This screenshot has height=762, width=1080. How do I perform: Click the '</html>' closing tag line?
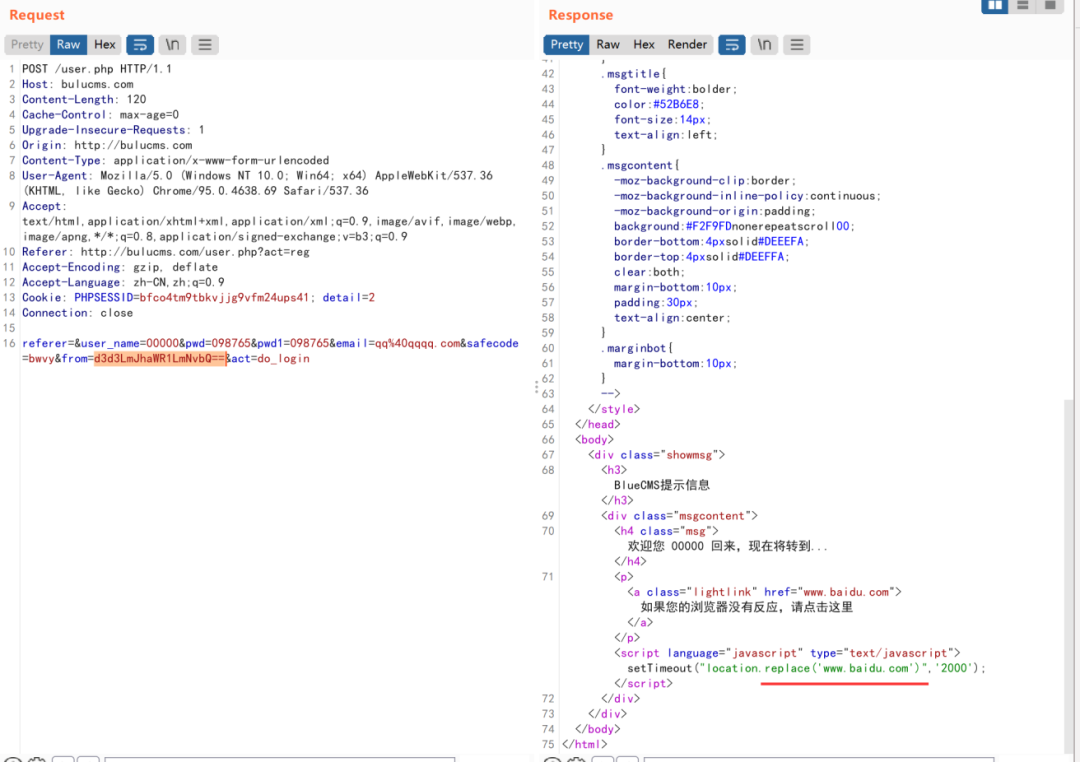click(x=585, y=744)
